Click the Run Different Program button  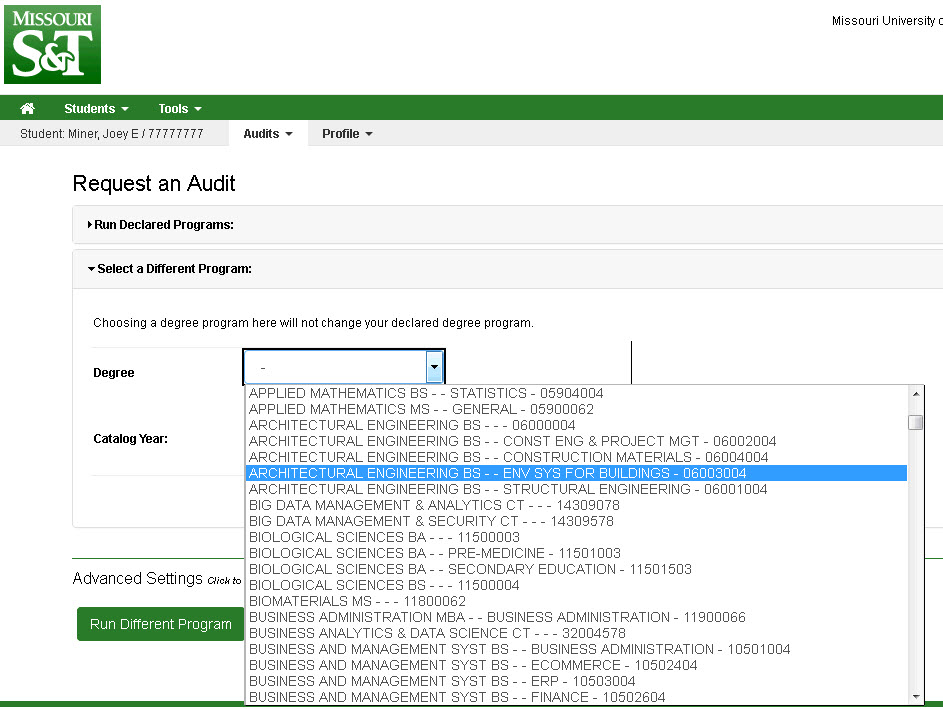(x=161, y=624)
